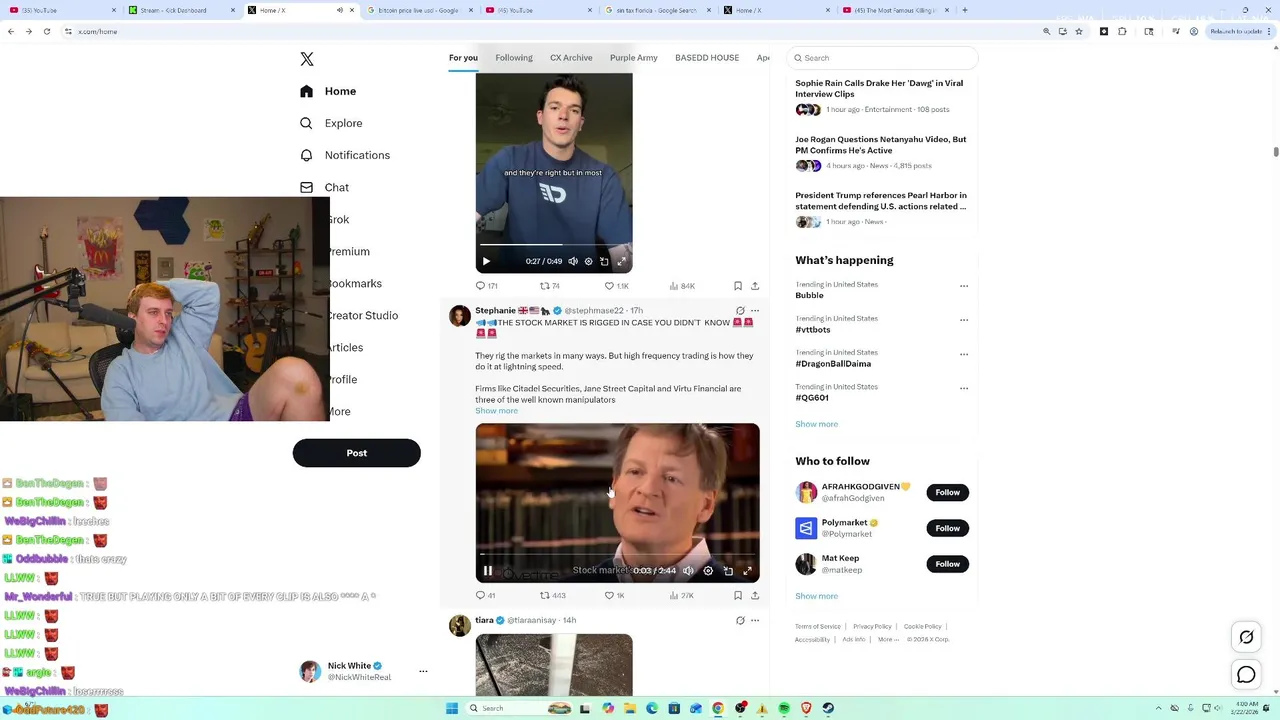Open options for #vttbots trend

coord(964,320)
